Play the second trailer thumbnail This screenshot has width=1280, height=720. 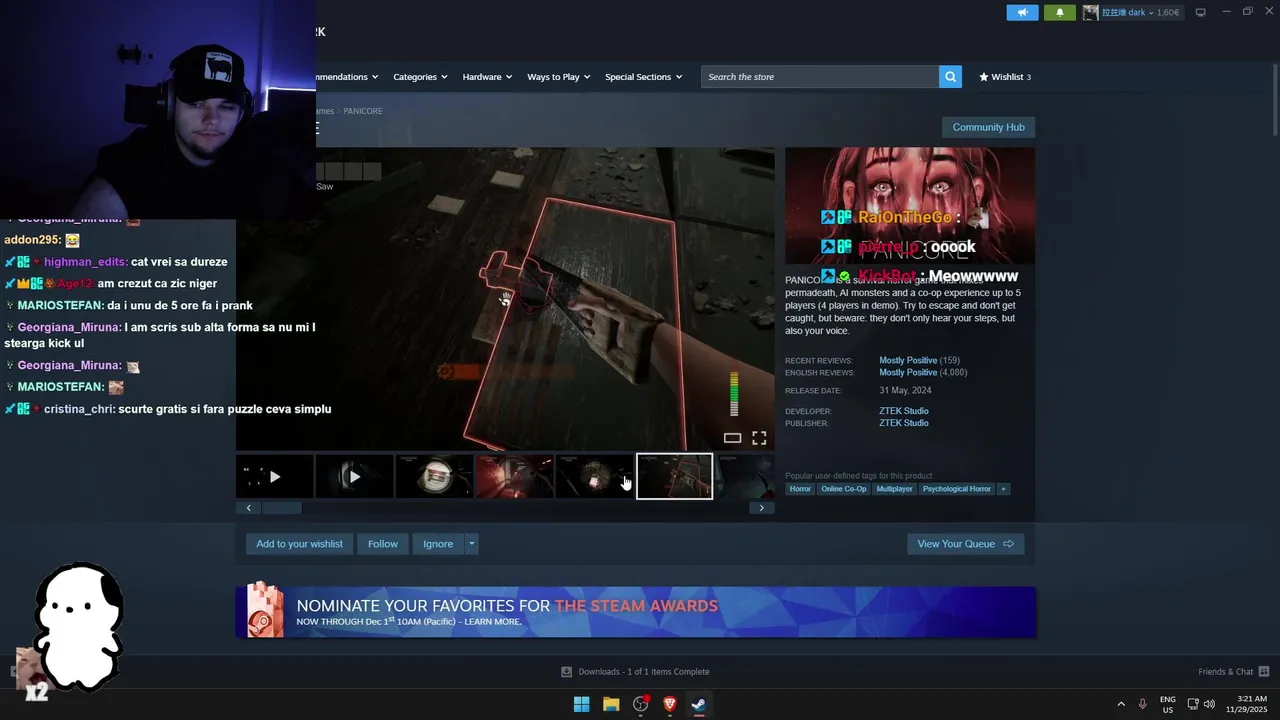coord(354,477)
